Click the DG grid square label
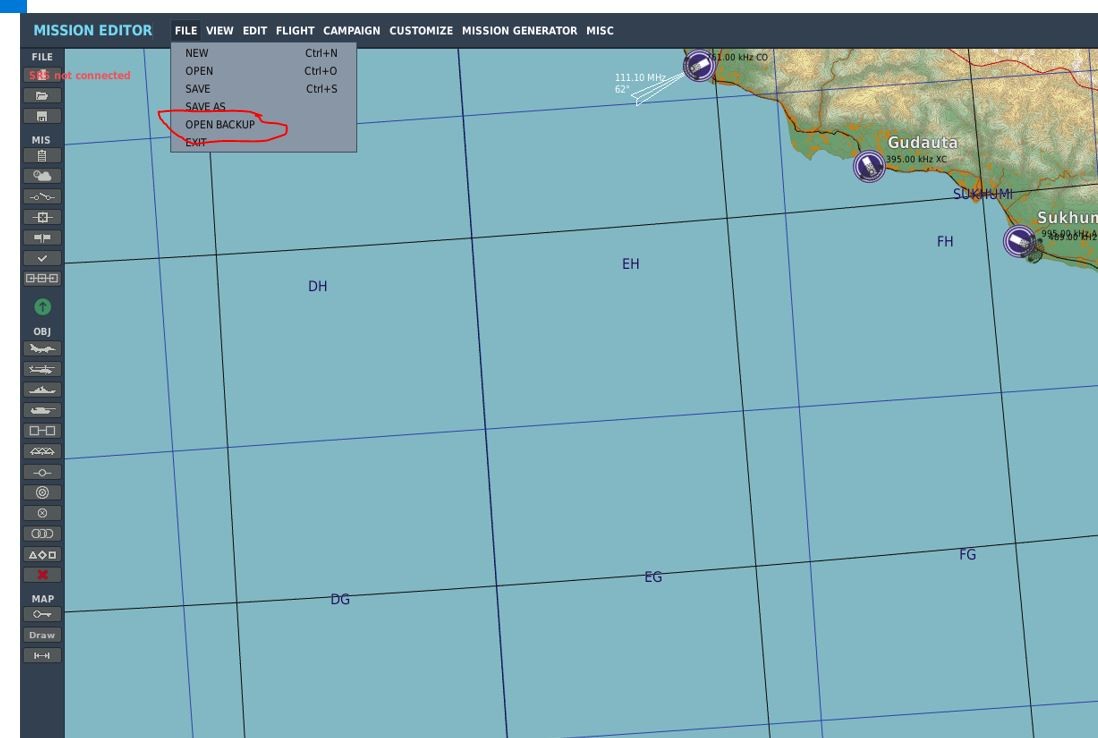The height and width of the screenshot is (738, 1098). [340, 599]
